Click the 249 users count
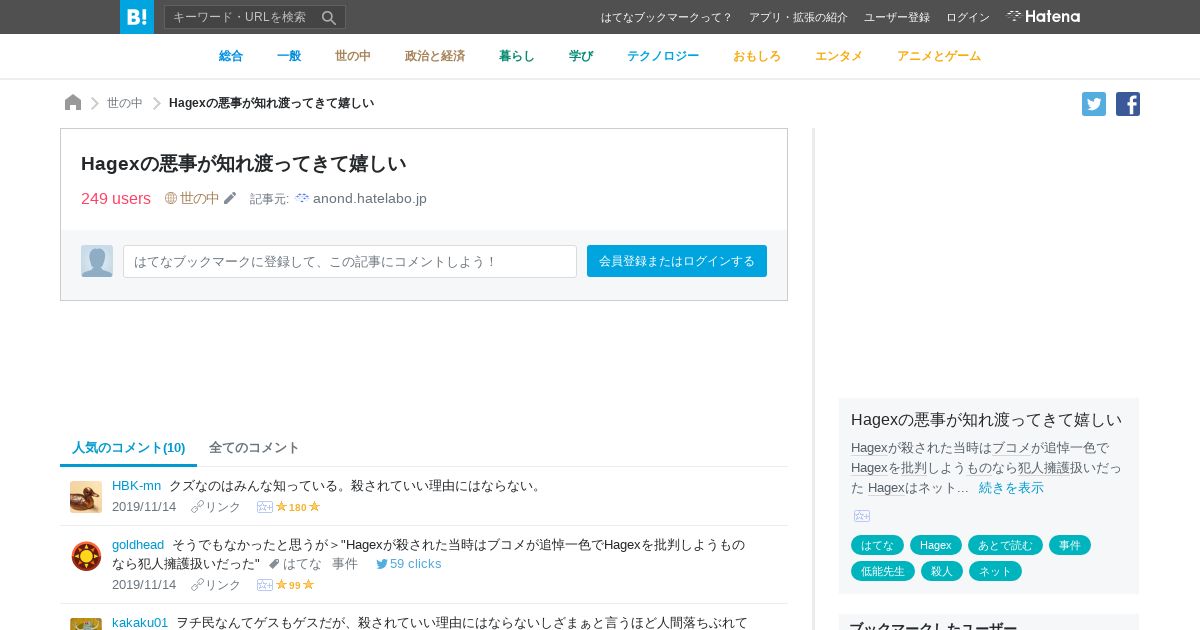Screen dimensions: 1200x630 (x=116, y=199)
